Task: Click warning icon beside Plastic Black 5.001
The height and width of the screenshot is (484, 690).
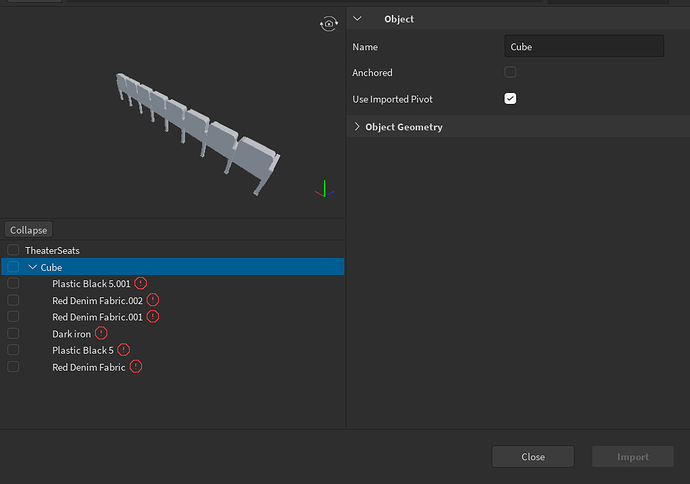Action: coord(140,284)
